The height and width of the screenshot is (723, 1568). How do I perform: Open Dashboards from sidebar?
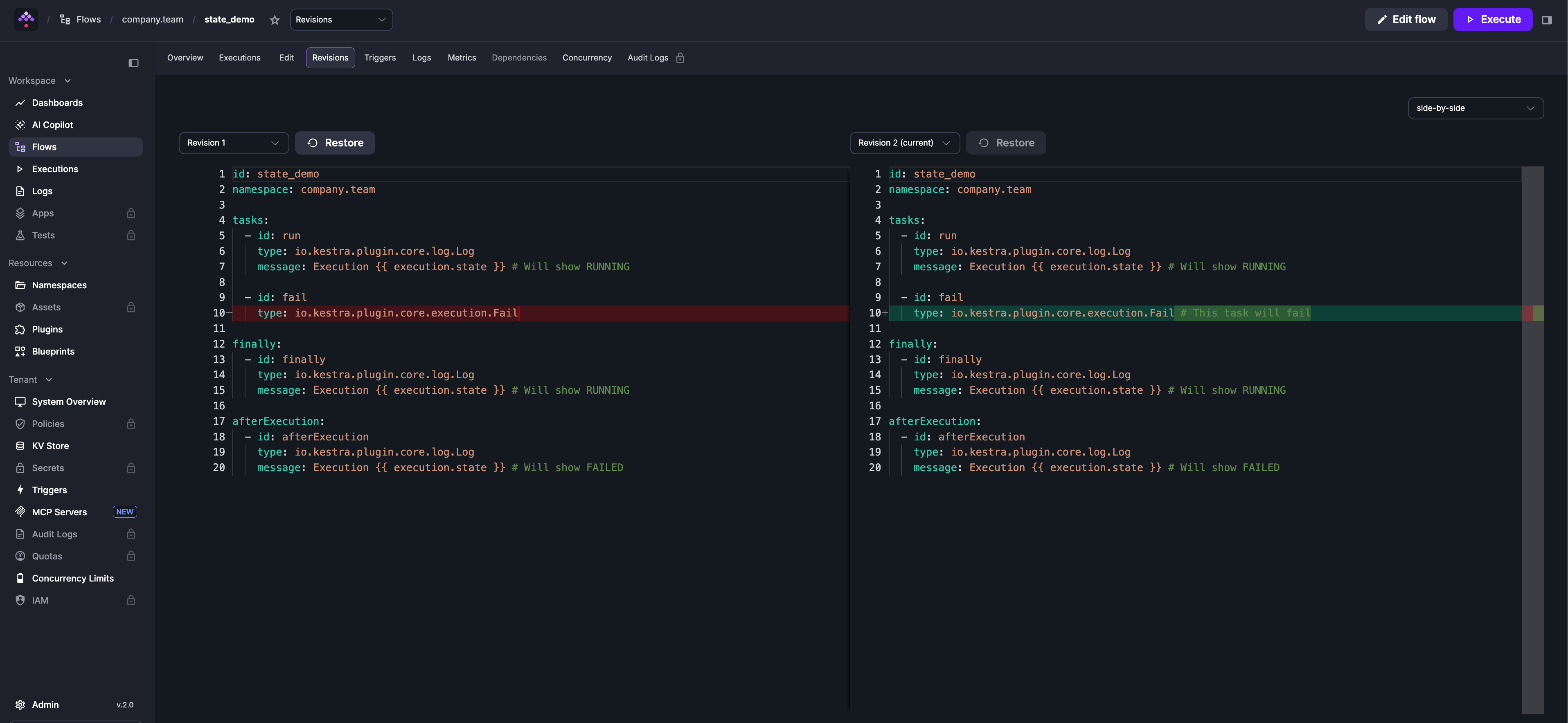(75, 103)
